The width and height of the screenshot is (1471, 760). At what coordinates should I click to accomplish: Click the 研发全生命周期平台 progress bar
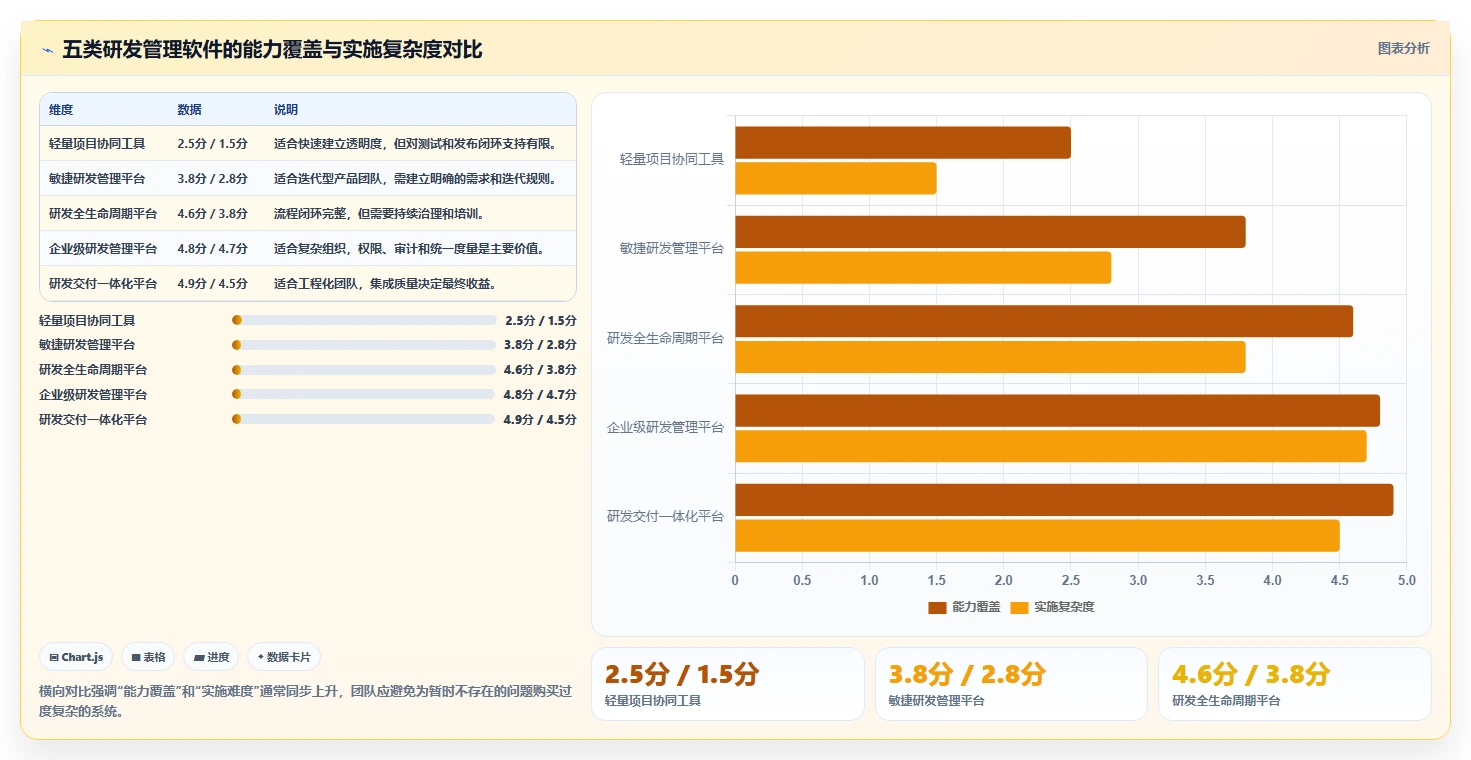pos(364,370)
